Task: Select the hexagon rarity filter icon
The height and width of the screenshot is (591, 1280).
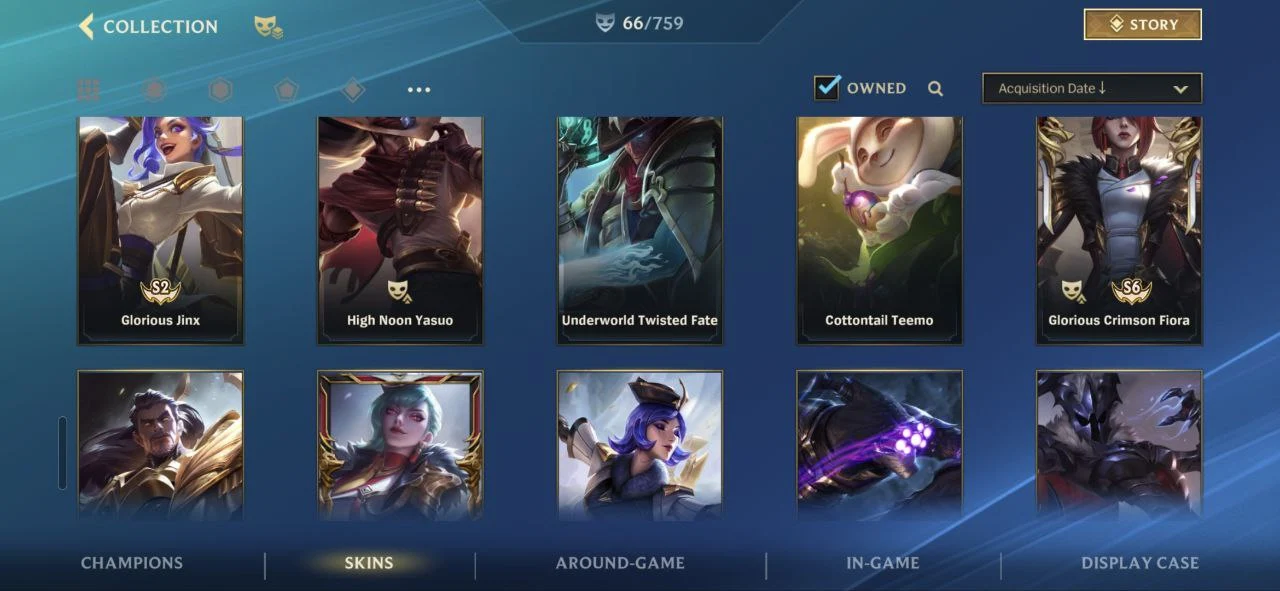Action: point(220,90)
